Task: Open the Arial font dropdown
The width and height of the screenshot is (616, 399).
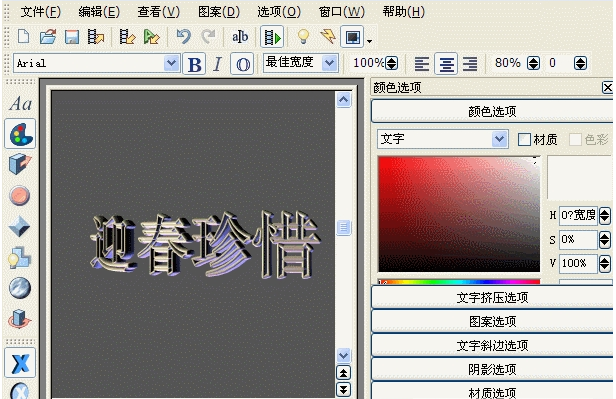Action: click(x=171, y=63)
